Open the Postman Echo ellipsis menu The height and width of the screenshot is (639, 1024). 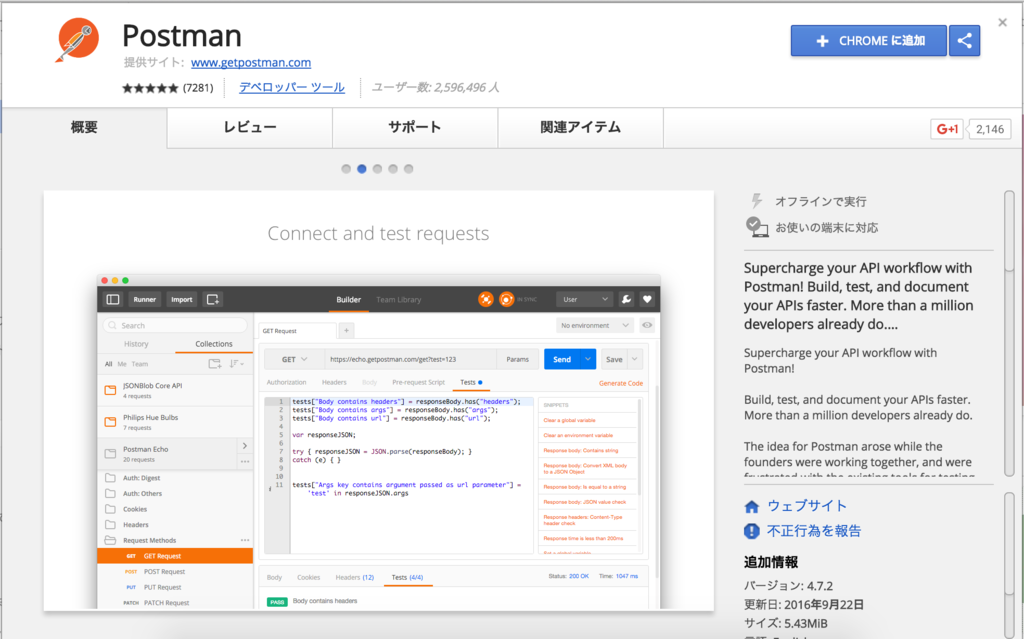pyautogui.click(x=245, y=462)
